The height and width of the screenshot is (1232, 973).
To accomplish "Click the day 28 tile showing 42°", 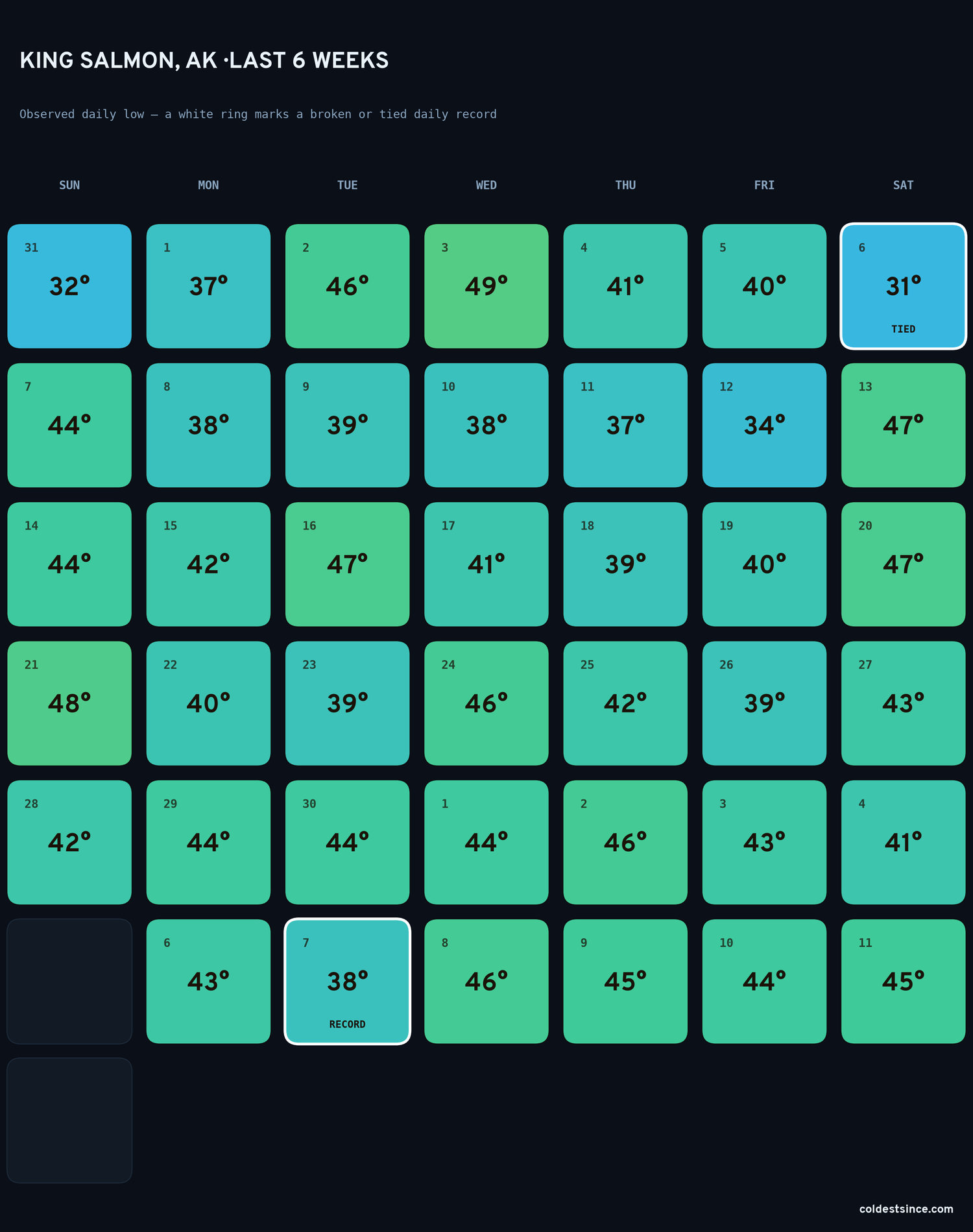I will tap(69, 842).
